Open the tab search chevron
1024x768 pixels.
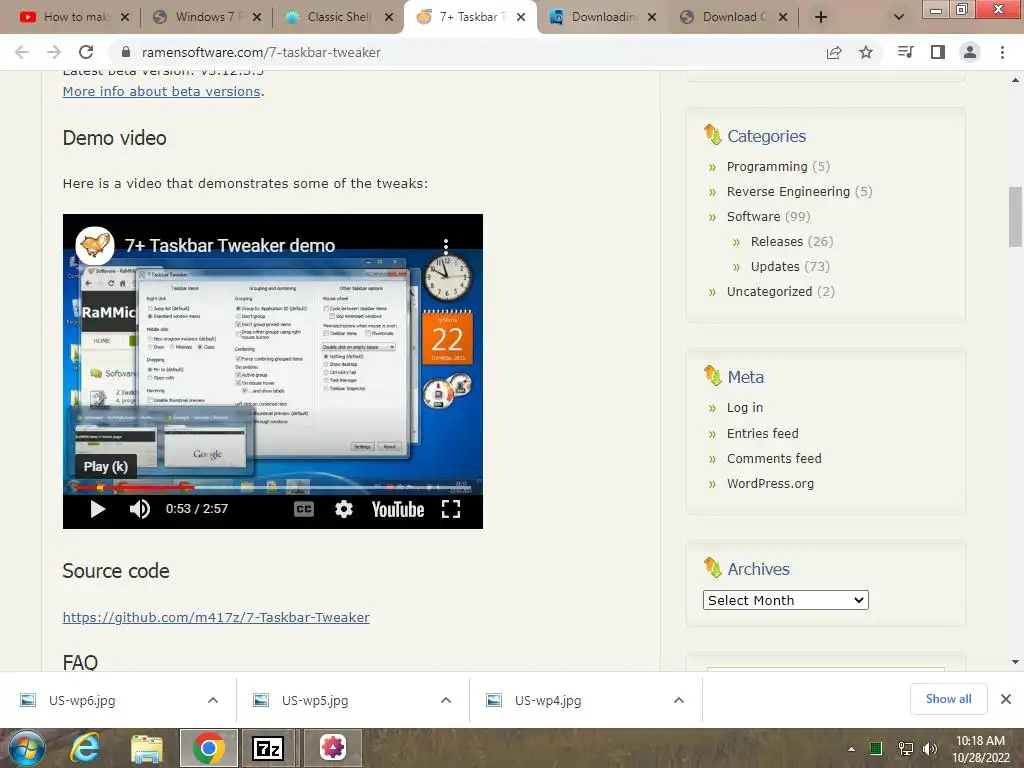899,18
